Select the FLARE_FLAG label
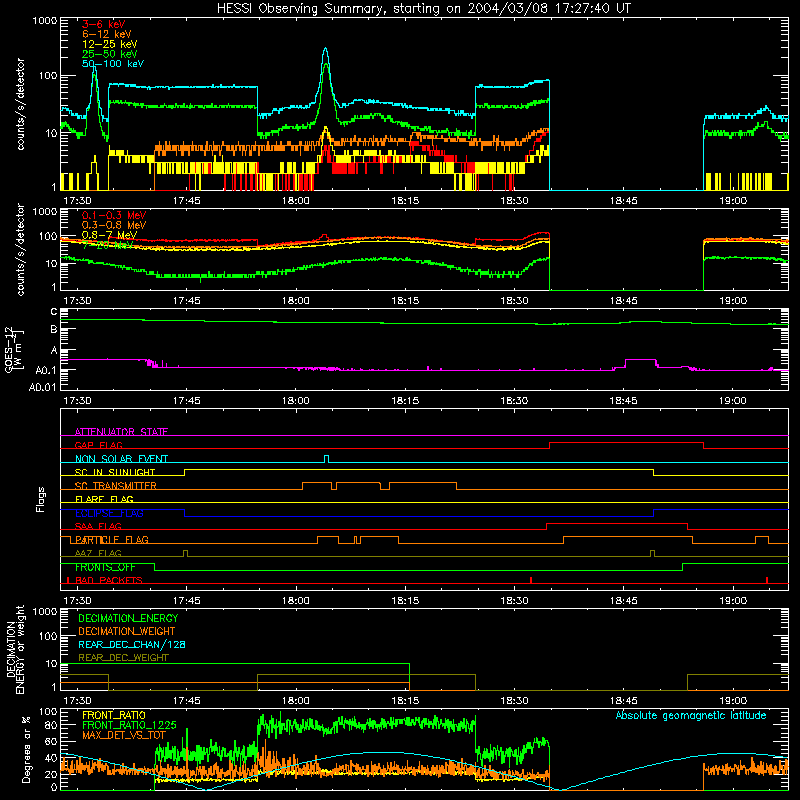The height and width of the screenshot is (800, 800). 104,499
